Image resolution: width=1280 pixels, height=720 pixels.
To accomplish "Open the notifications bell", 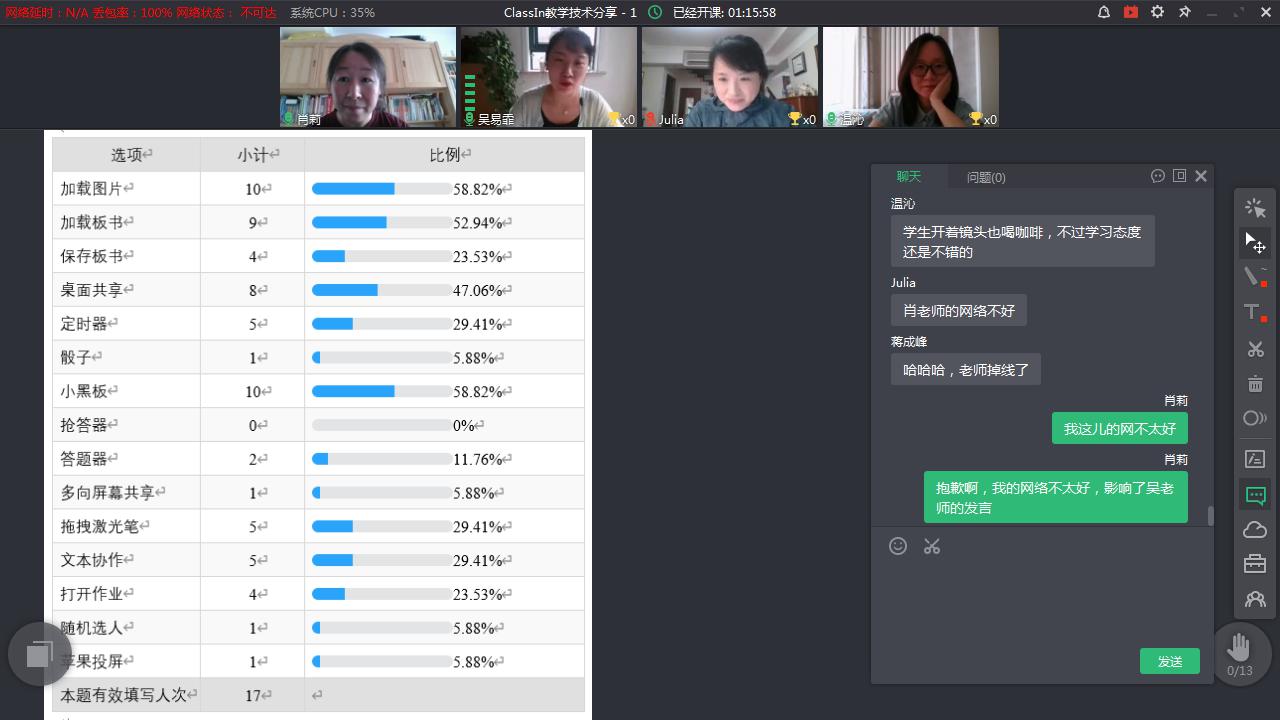I will (1104, 12).
